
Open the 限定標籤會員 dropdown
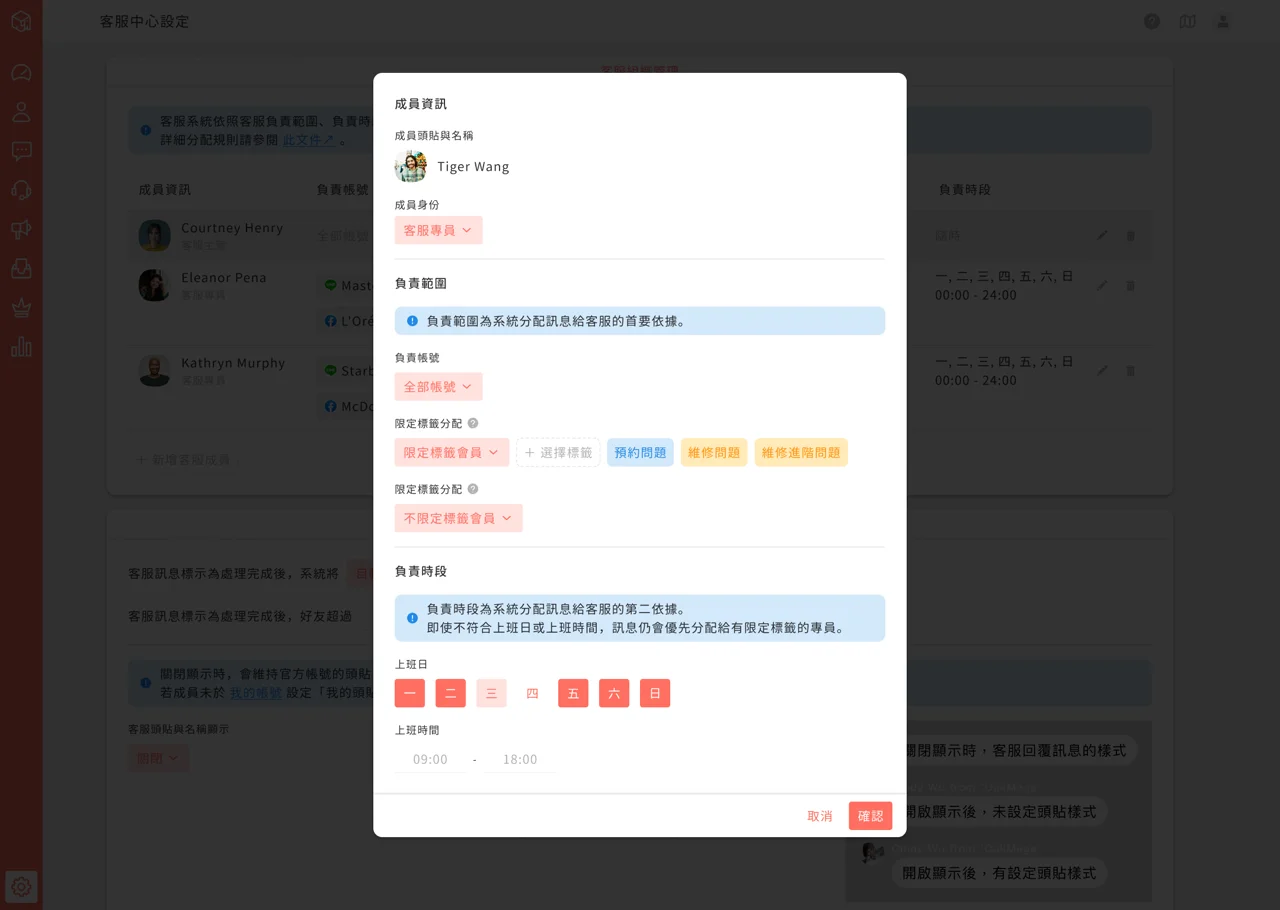point(452,452)
